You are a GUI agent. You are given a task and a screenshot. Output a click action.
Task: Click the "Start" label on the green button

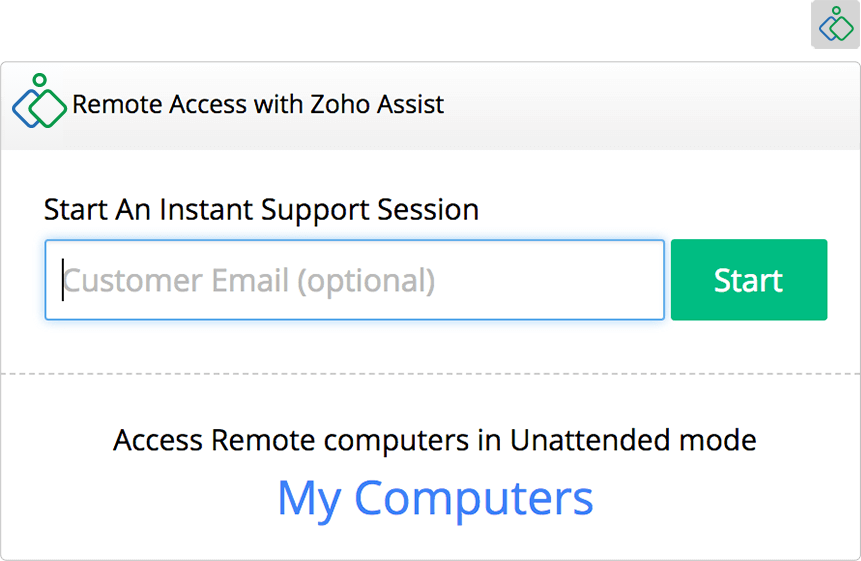748,281
